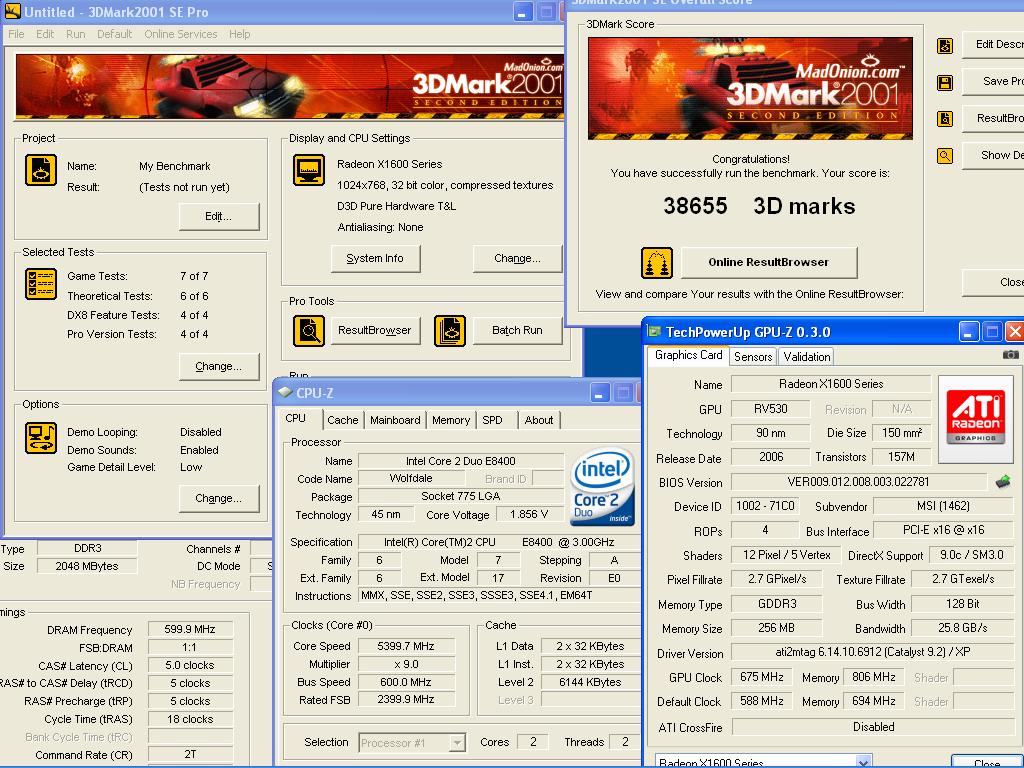The height and width of the screenshot is (768, 1024).
Task: Click the 38655 score text
Action: pos(695,206)
